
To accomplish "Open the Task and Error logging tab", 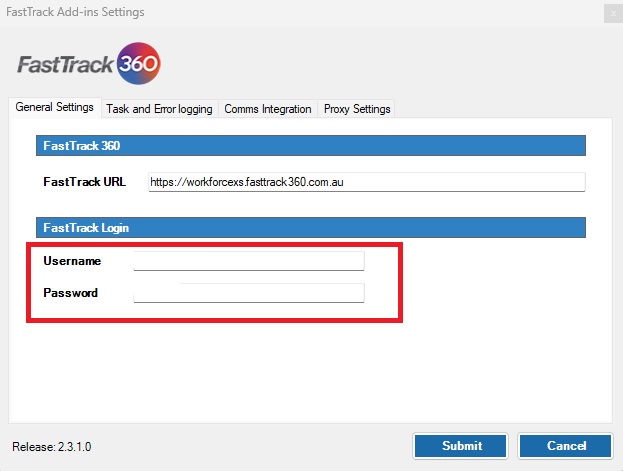I will tap(159, 109).
